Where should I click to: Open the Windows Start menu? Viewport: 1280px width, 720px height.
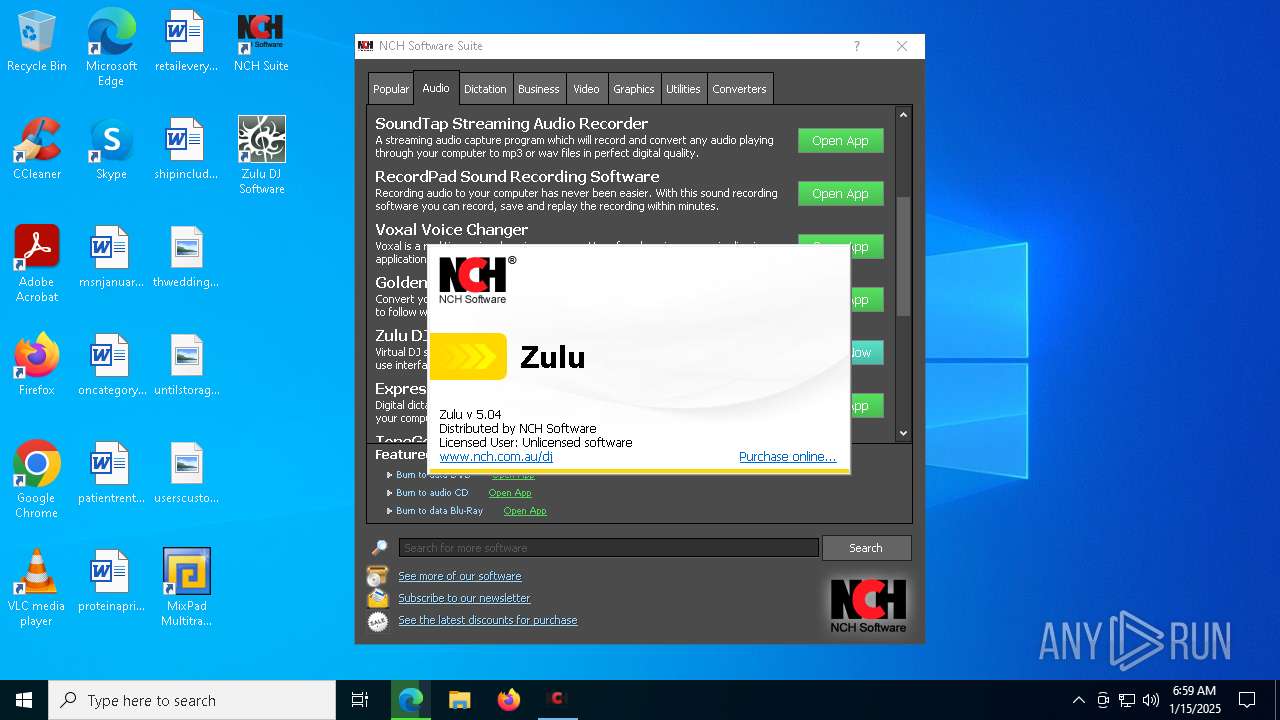tap(24, 700)
